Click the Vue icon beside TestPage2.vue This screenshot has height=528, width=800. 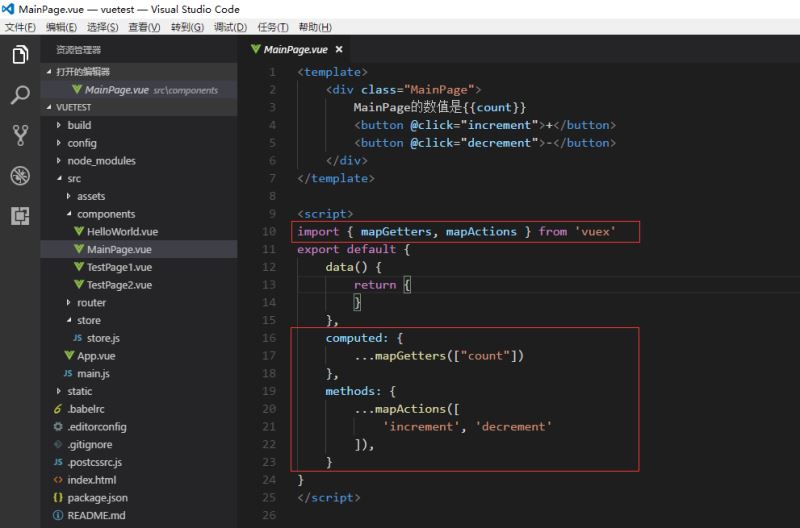79,285
